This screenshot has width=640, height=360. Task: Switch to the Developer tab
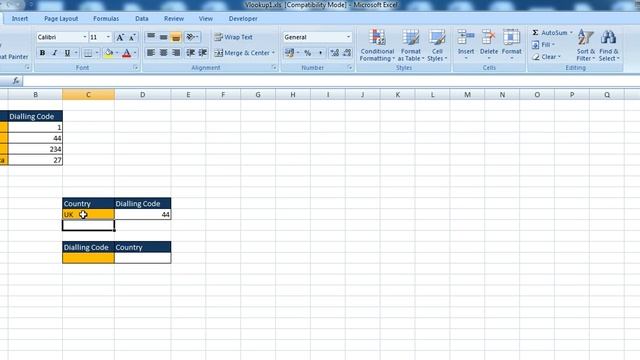[x=243, y=19]
